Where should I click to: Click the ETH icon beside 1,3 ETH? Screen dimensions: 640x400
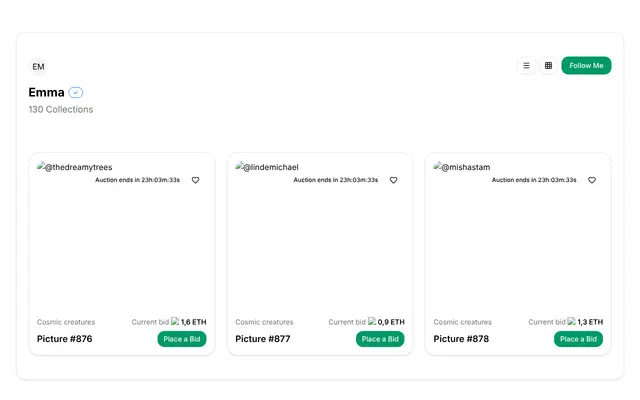point(571,321)
